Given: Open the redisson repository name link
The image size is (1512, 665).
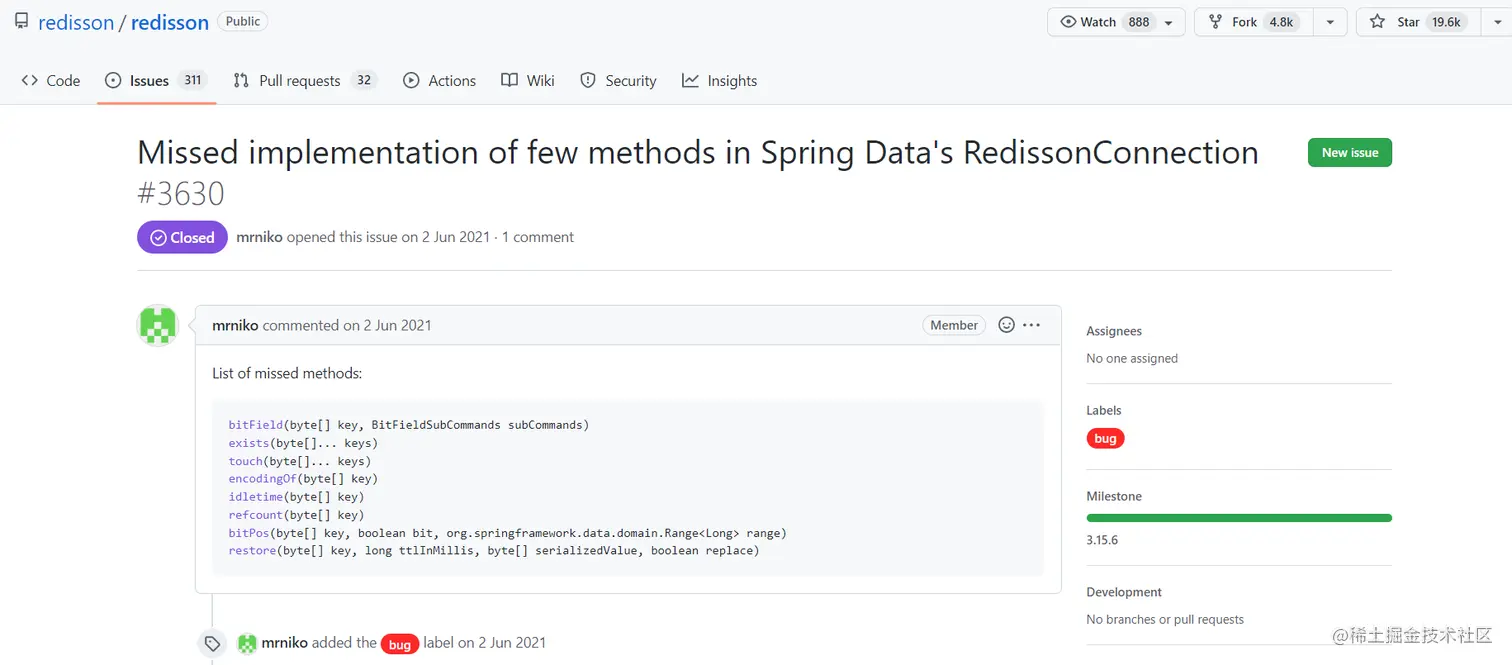Looking at the screenshot, I should 170,22.
